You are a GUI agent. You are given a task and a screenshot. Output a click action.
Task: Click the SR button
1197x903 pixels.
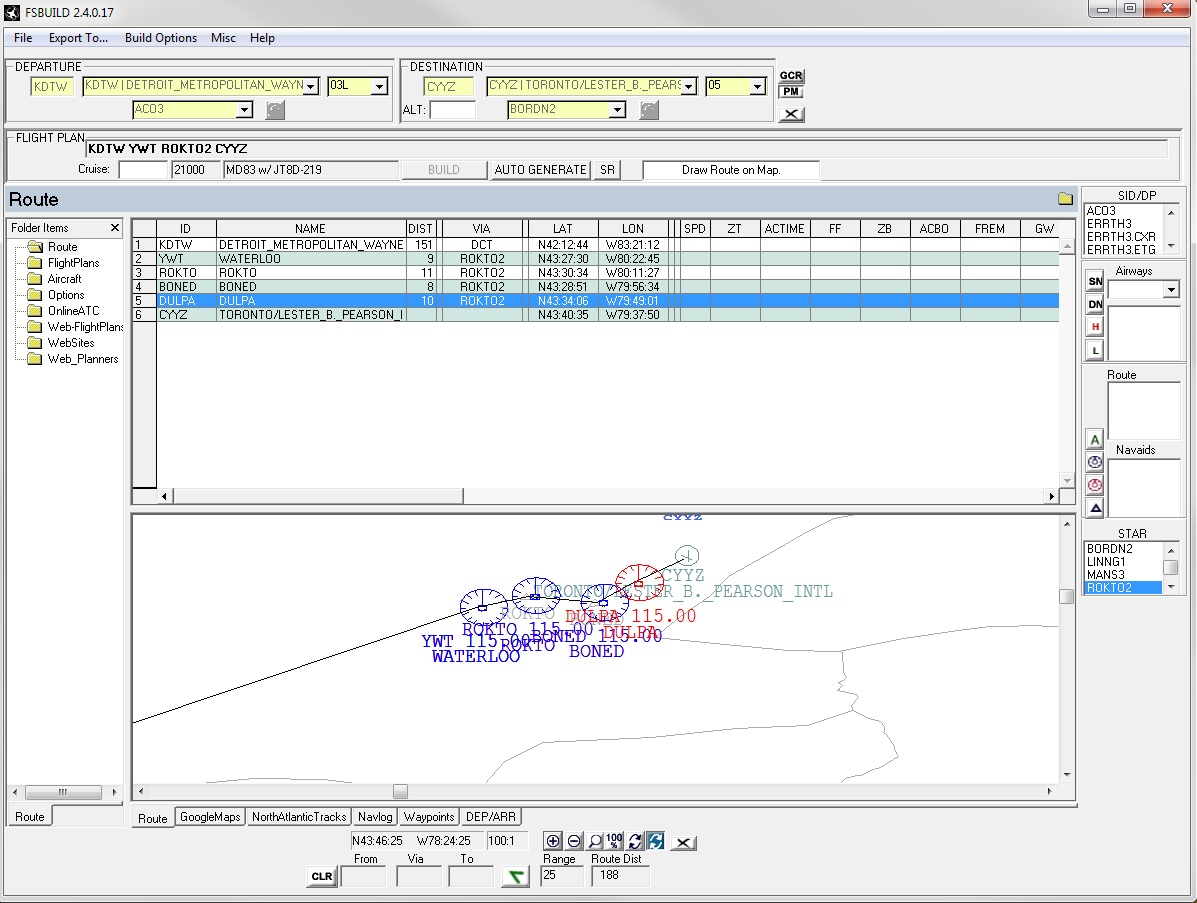[608, 169]
